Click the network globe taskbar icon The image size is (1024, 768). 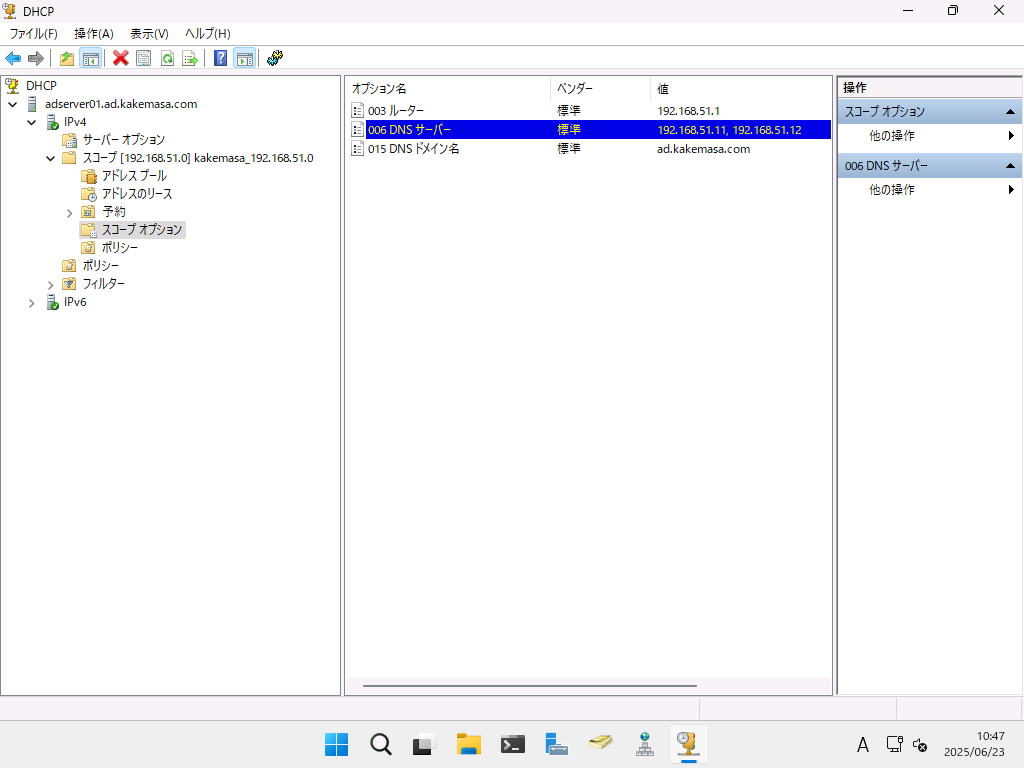tap(645, 744)
